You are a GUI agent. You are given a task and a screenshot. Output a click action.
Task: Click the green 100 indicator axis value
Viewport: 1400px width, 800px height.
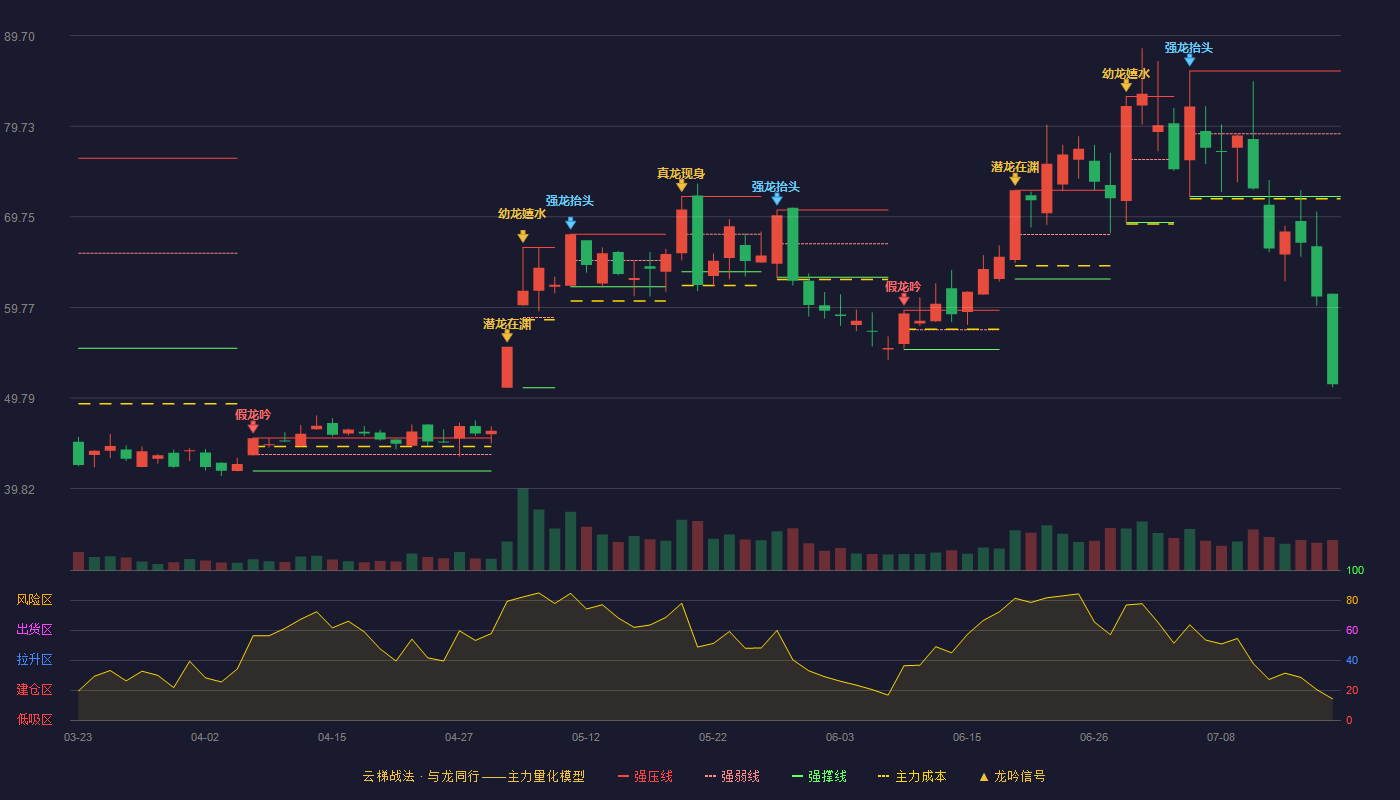(x=1355, y=571)
